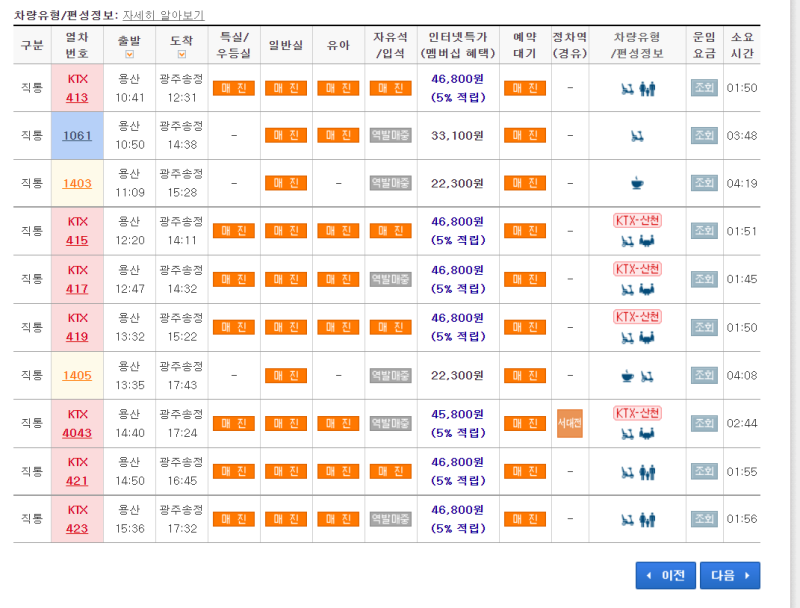Click the 04:19 duration for train 1403
The width and height of the screenshot is (800, 608).
[742, 183]
